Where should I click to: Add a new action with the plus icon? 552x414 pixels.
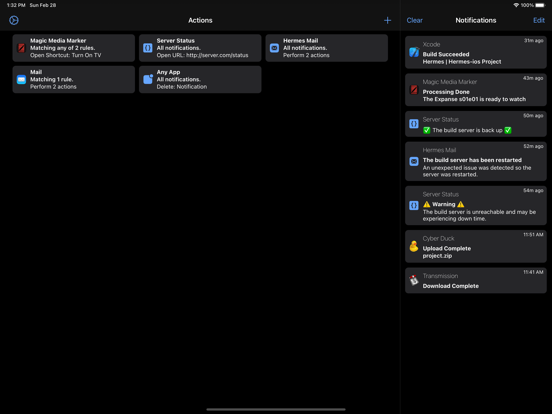point(387,20)
